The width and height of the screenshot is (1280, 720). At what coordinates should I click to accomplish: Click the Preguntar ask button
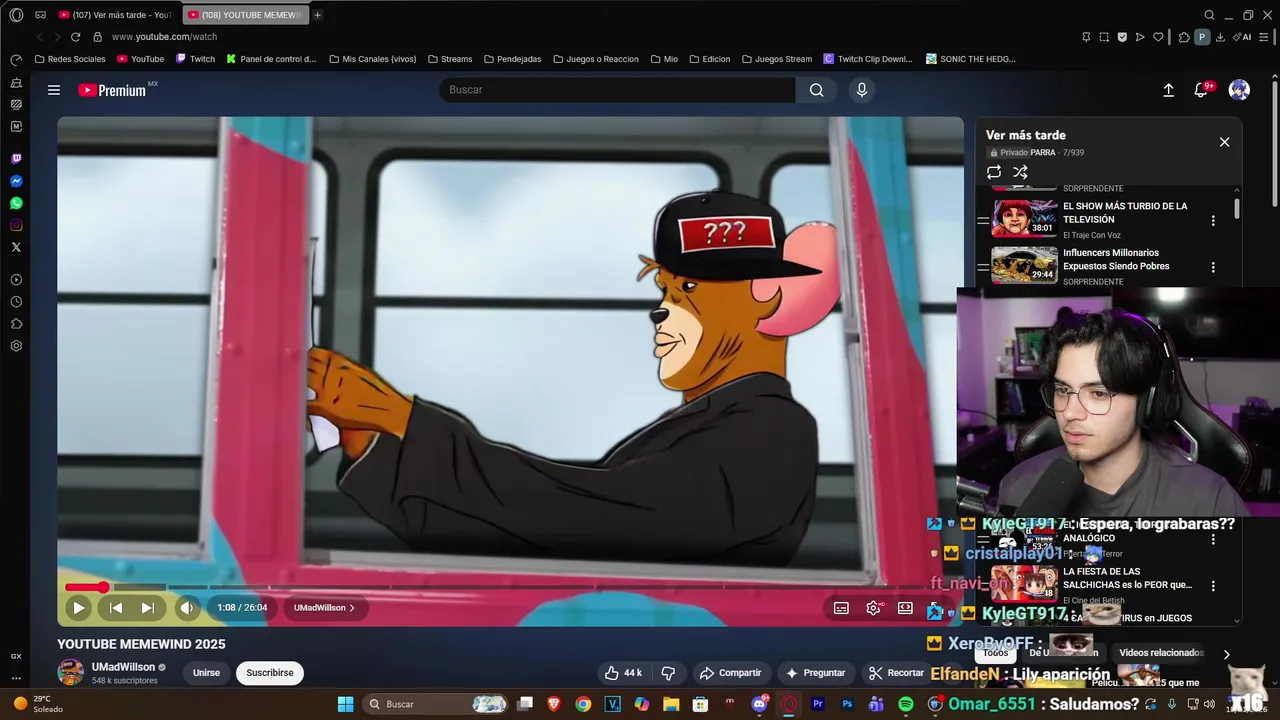click(x=815, y=673)
